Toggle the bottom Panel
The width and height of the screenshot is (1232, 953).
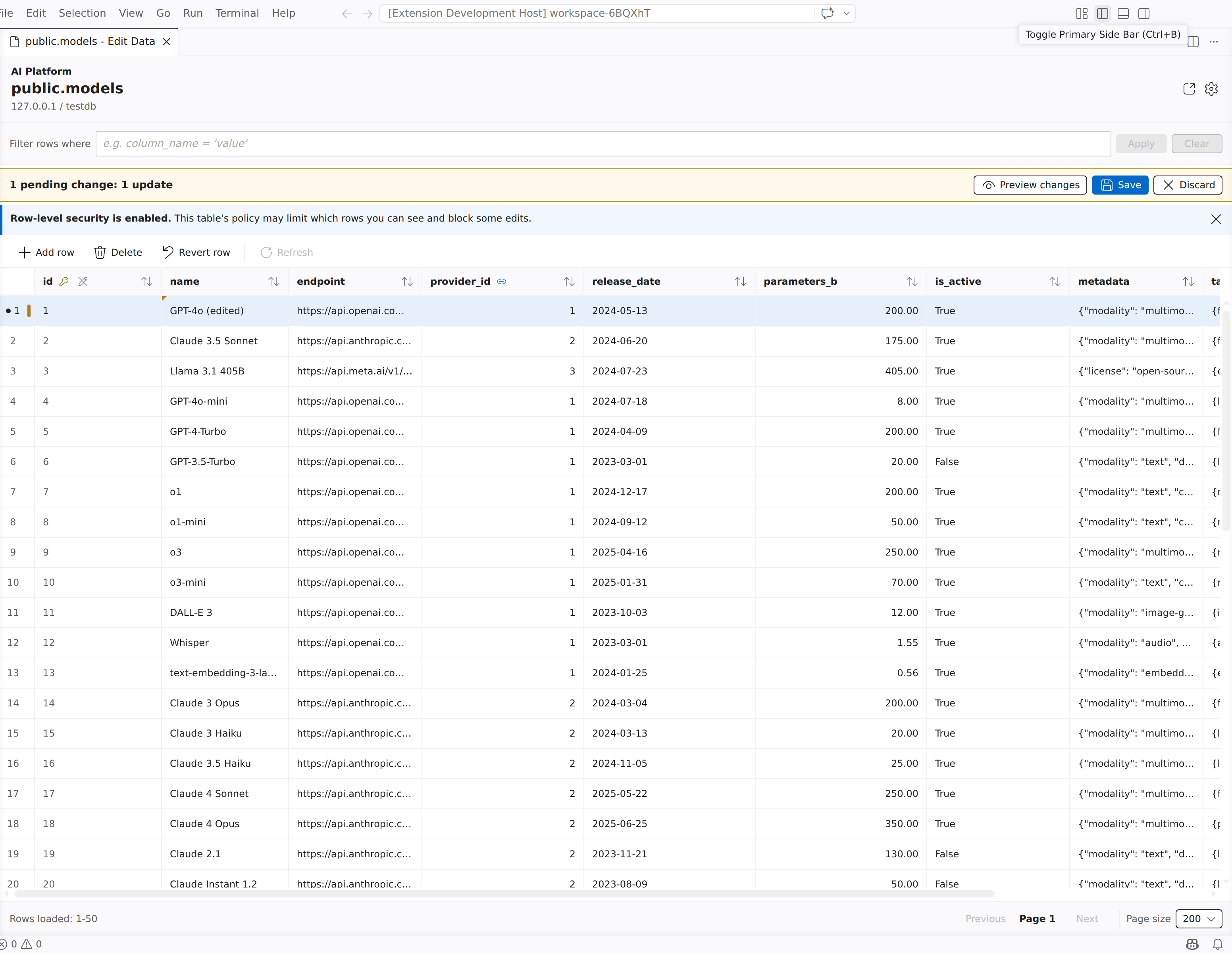[x=1123, y=14]
